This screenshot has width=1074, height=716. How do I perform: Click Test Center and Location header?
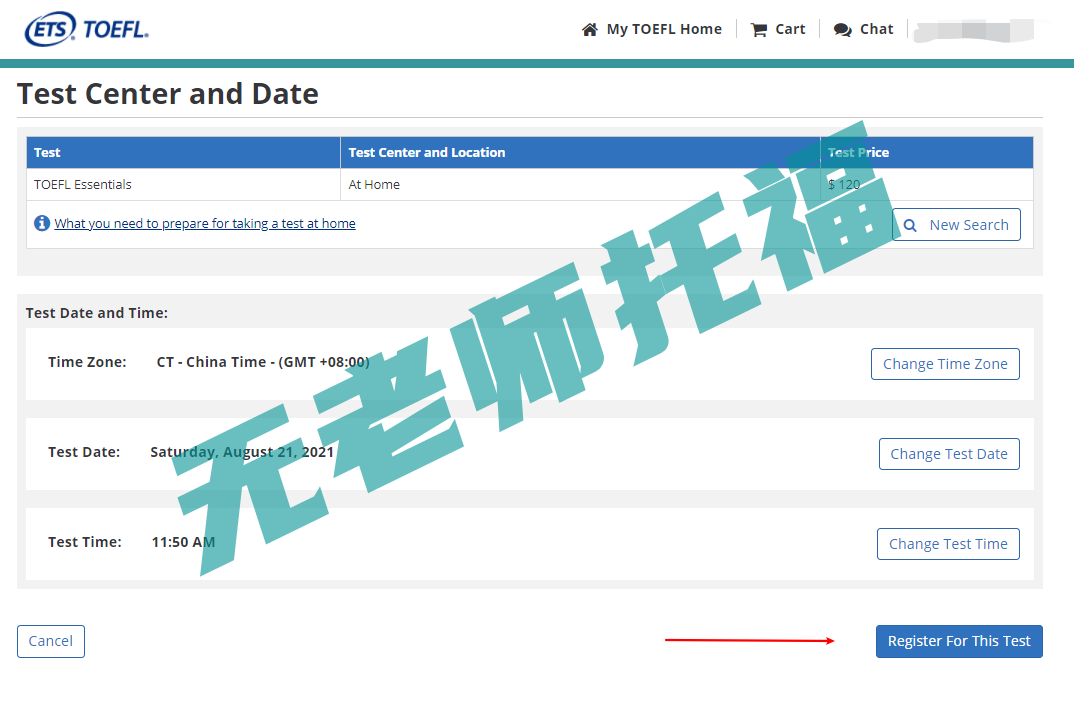580,152
